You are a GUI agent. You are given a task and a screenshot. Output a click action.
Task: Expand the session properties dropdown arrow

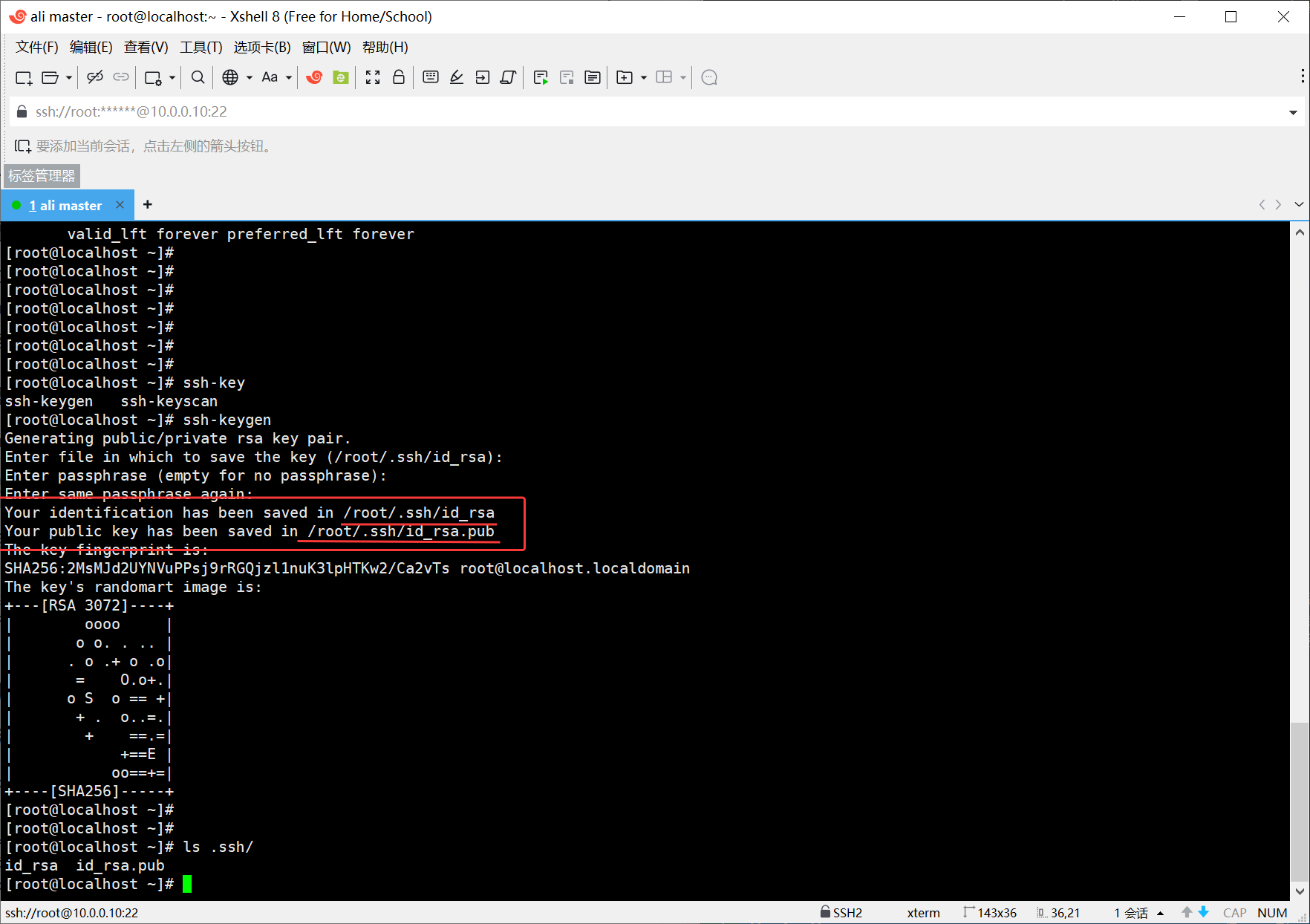[172, 77]
